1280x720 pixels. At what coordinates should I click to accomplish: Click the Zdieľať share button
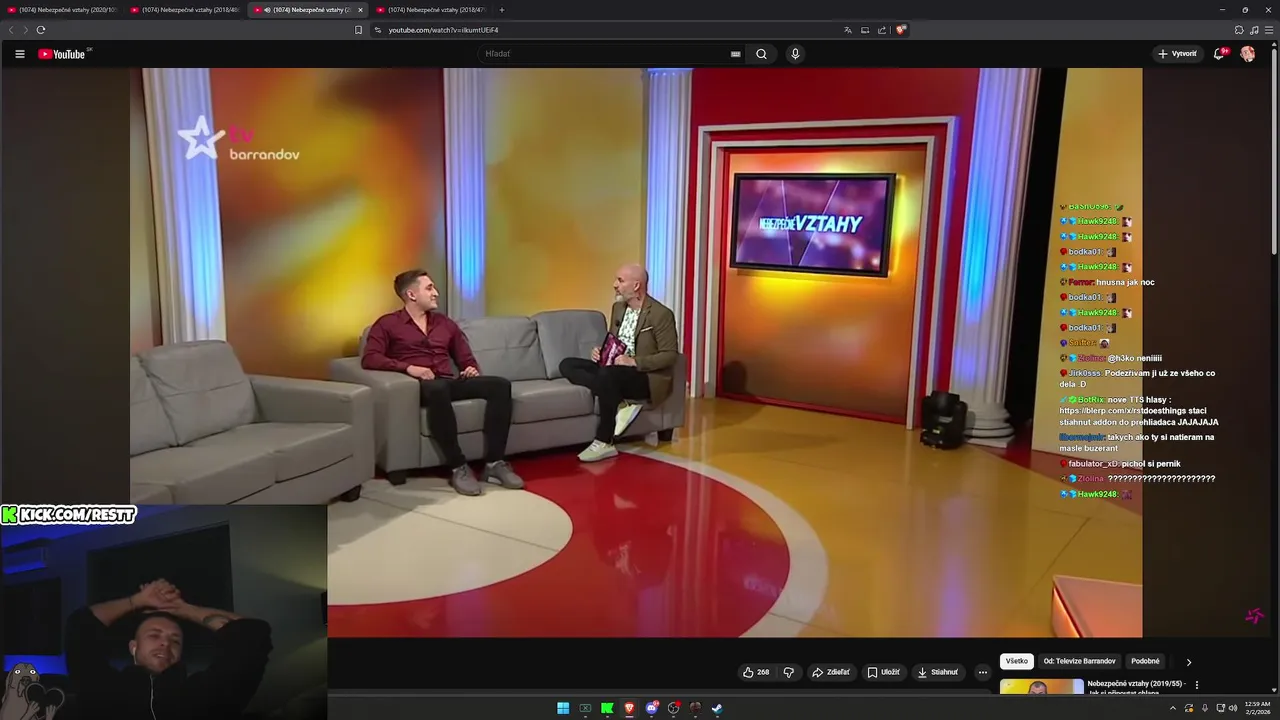coord(831,672)
